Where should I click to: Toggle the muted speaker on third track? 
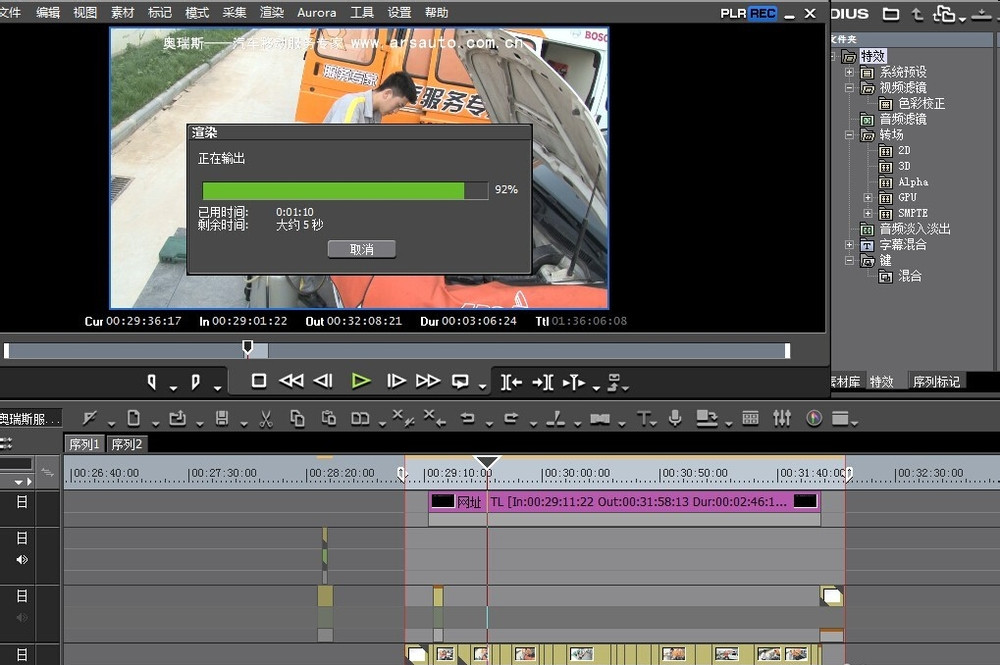[22, 618]
